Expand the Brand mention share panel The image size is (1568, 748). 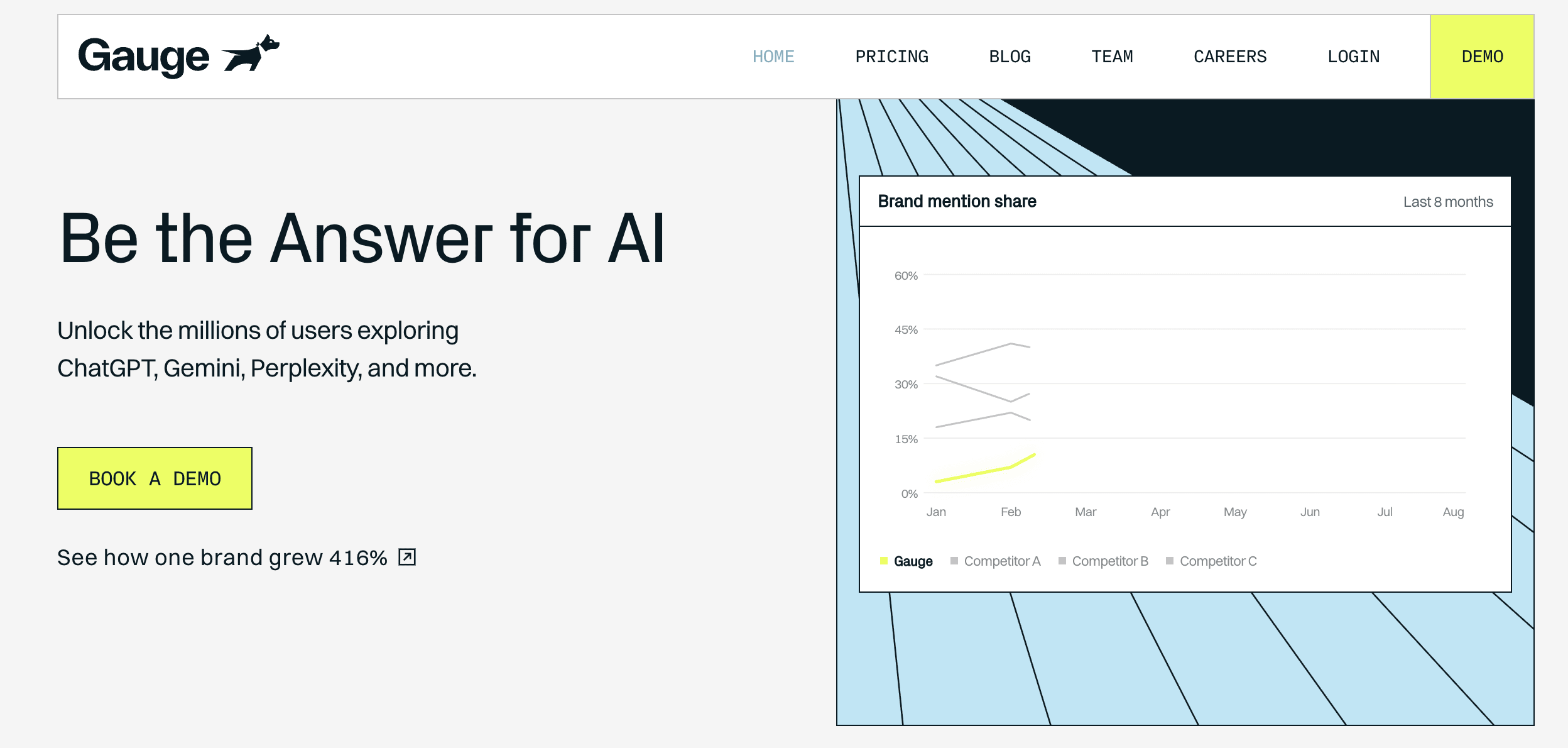pyautogui.click(x=957, y=201)
